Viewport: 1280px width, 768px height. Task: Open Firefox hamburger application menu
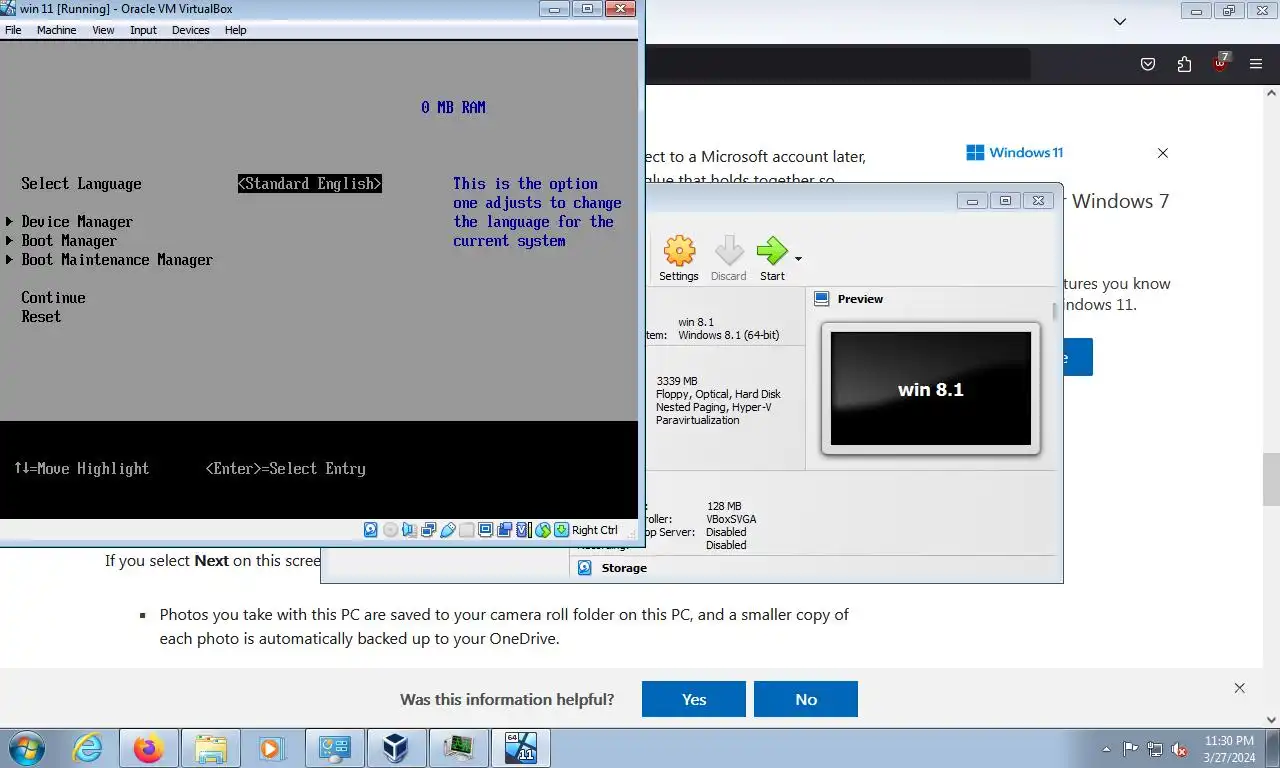pos(1256,64)
